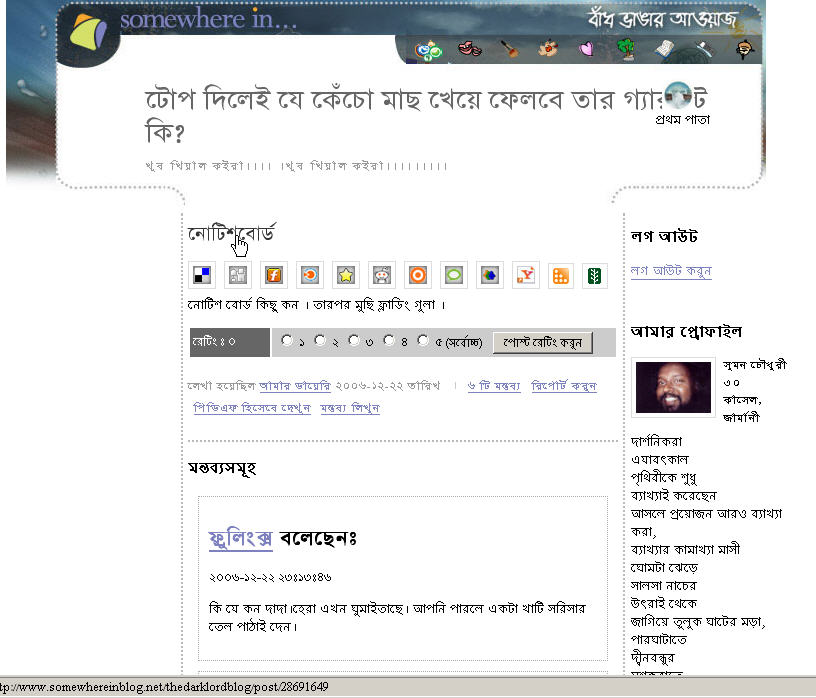Click the paint brush icon in header
The width and height of the screenshot is (816, 698).
(509, 49)
